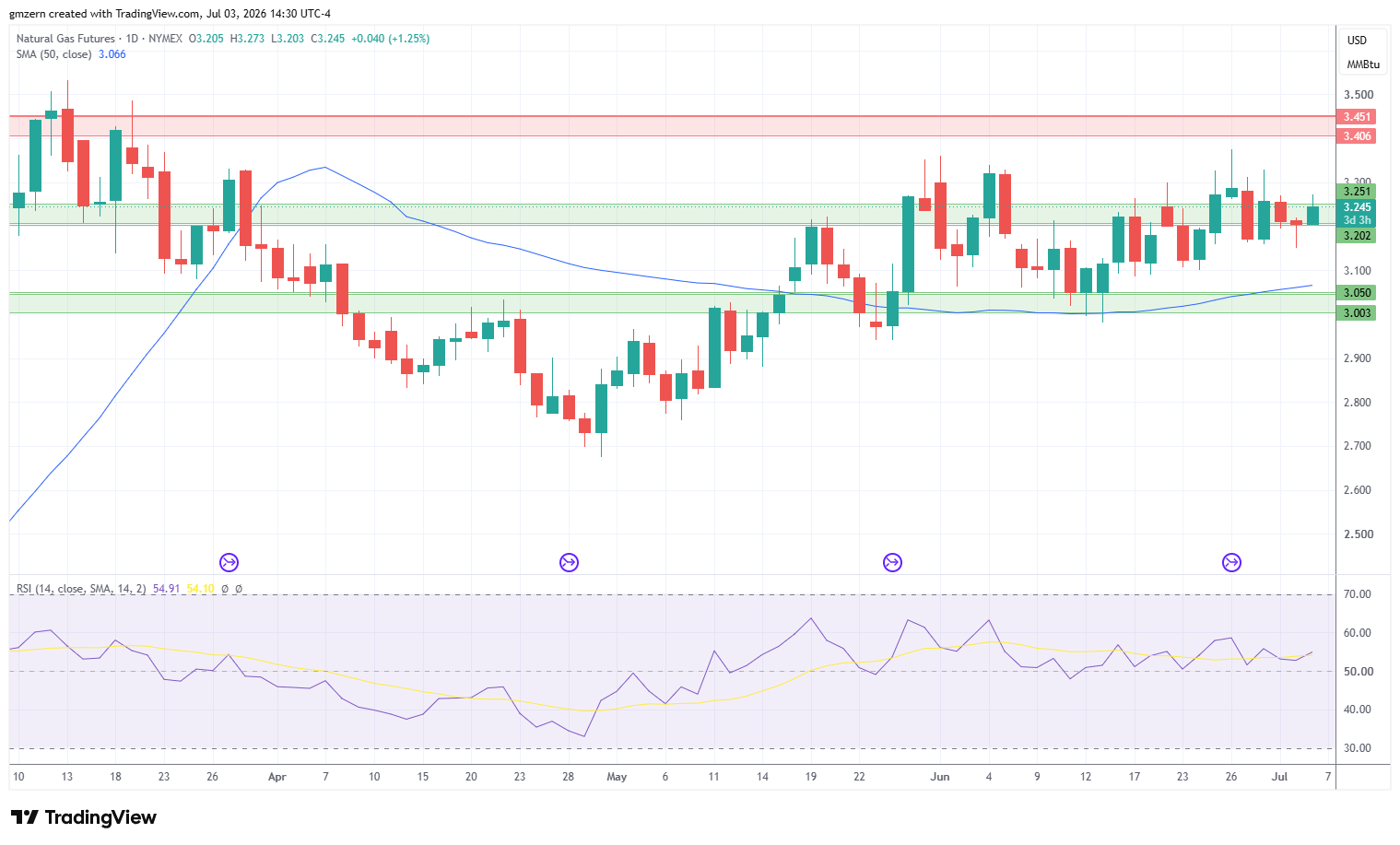Click the SMA (50, close) indicator legend

click(53, 54)
